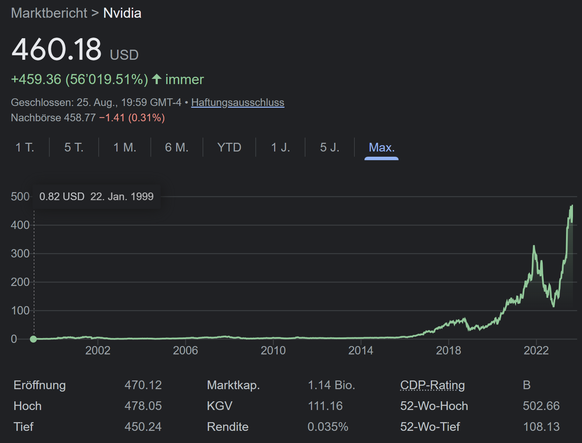The image size is (582, 443).
Task: Click the KGV value 111.16
Action: [x=325, y=406]
